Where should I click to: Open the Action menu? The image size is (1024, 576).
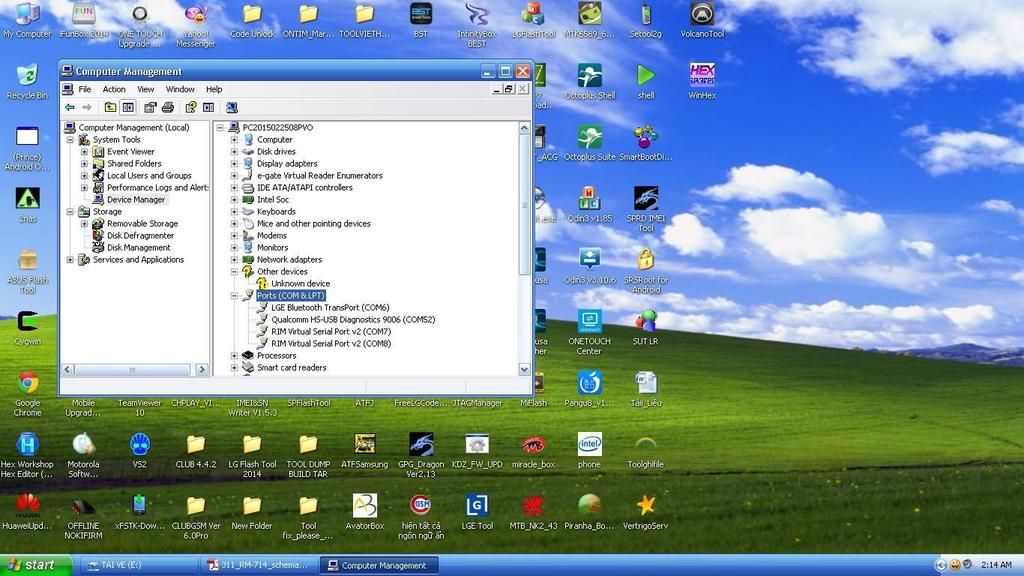[114, 89]
